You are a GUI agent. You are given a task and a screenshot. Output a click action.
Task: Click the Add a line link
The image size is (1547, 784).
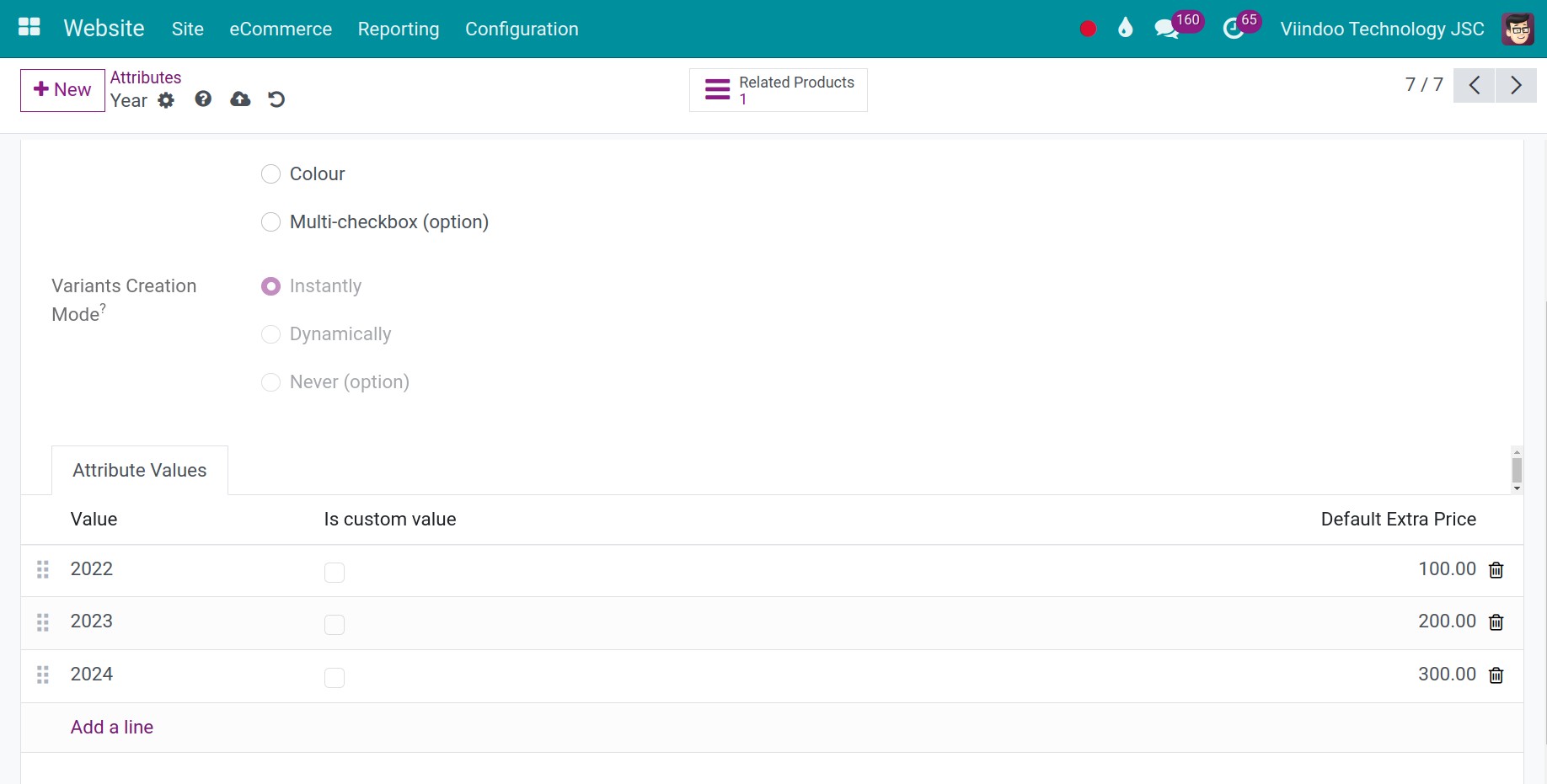tap(112, 728)
